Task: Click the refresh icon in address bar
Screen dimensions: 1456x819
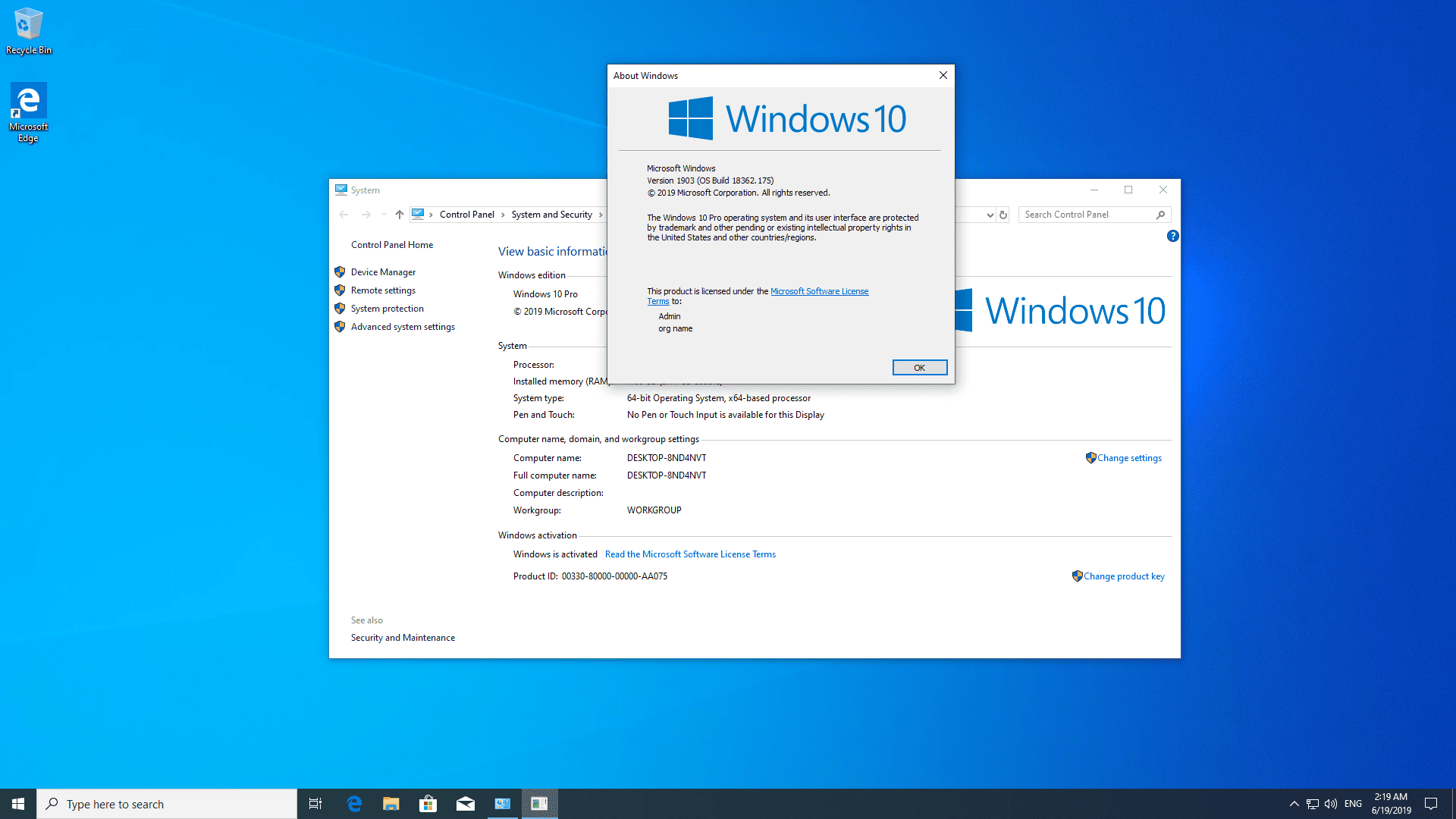Action: [1003, 215]
